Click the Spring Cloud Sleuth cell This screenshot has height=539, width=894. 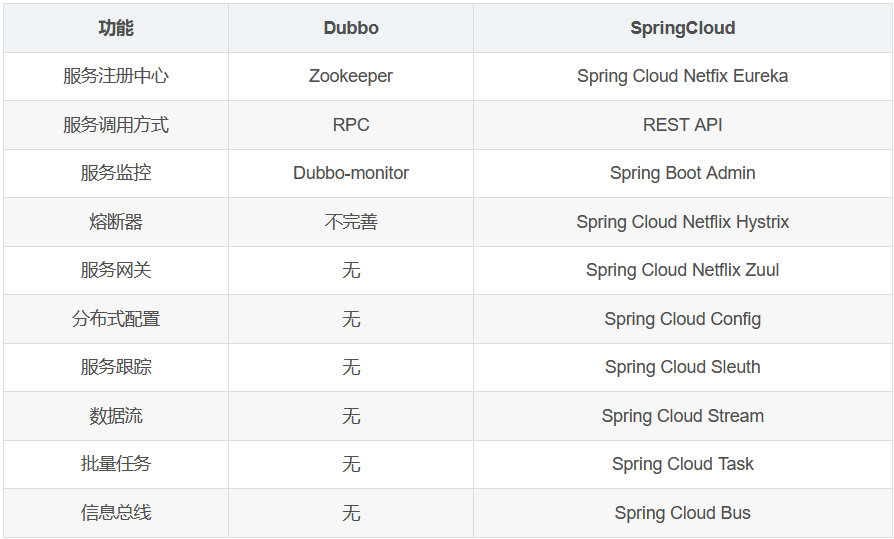pos(682,367)
